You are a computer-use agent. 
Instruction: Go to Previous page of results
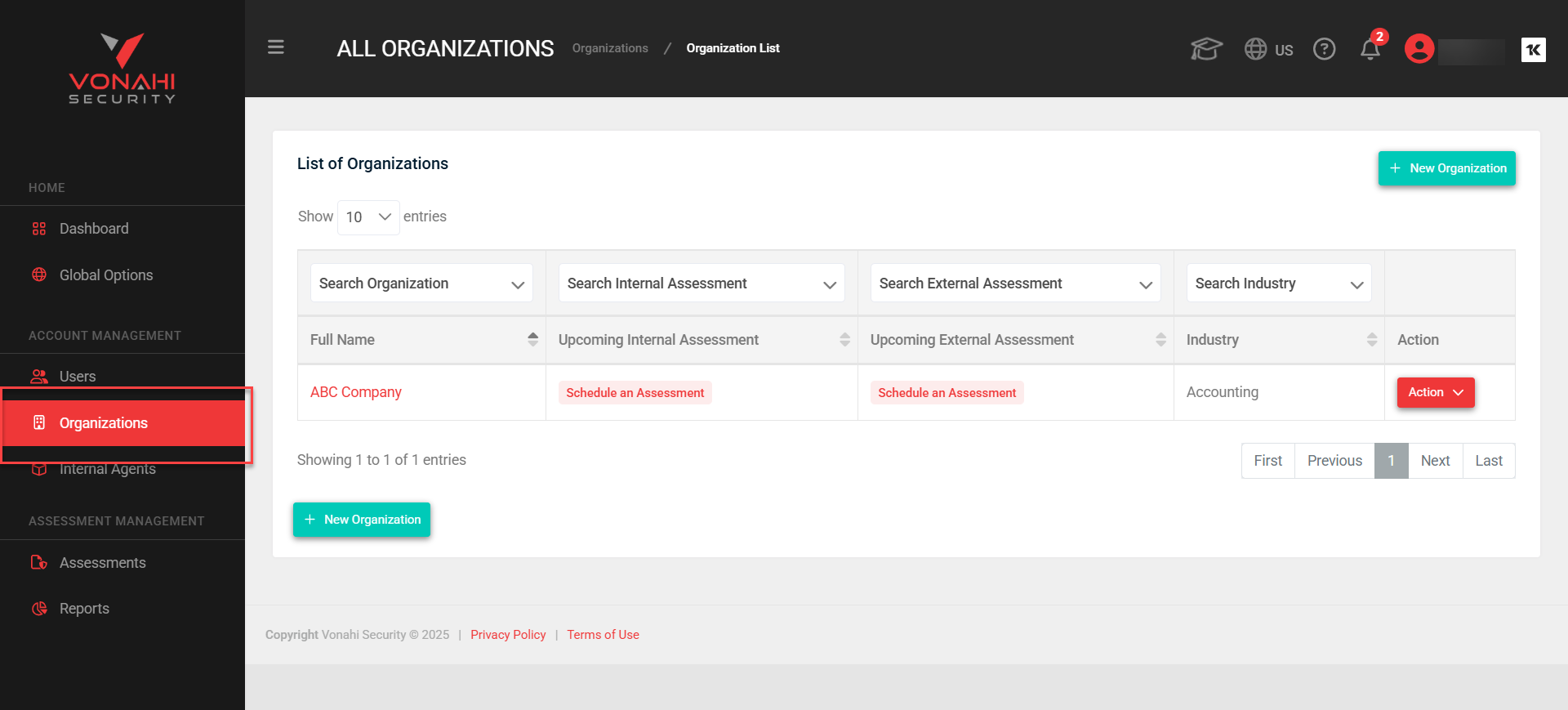(x=1334, y=461)
